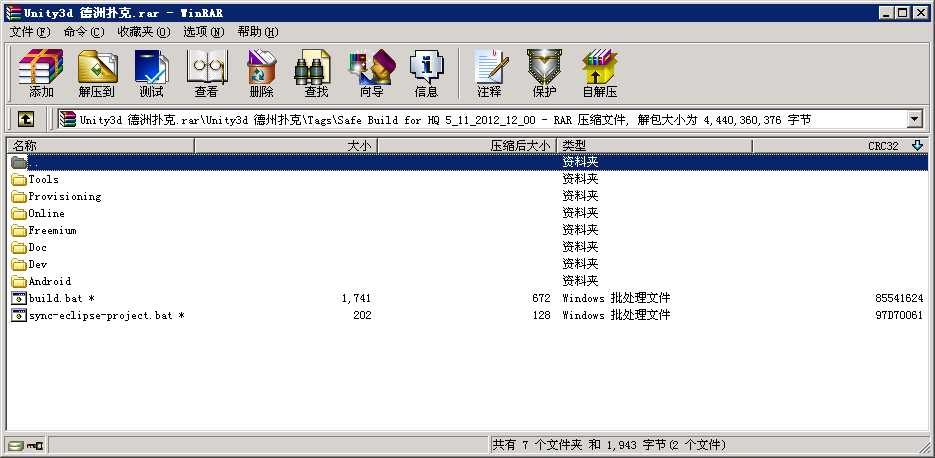Open the 命令(C) menu
This screenshot has height=458, width=935.
tap(84, 32)
